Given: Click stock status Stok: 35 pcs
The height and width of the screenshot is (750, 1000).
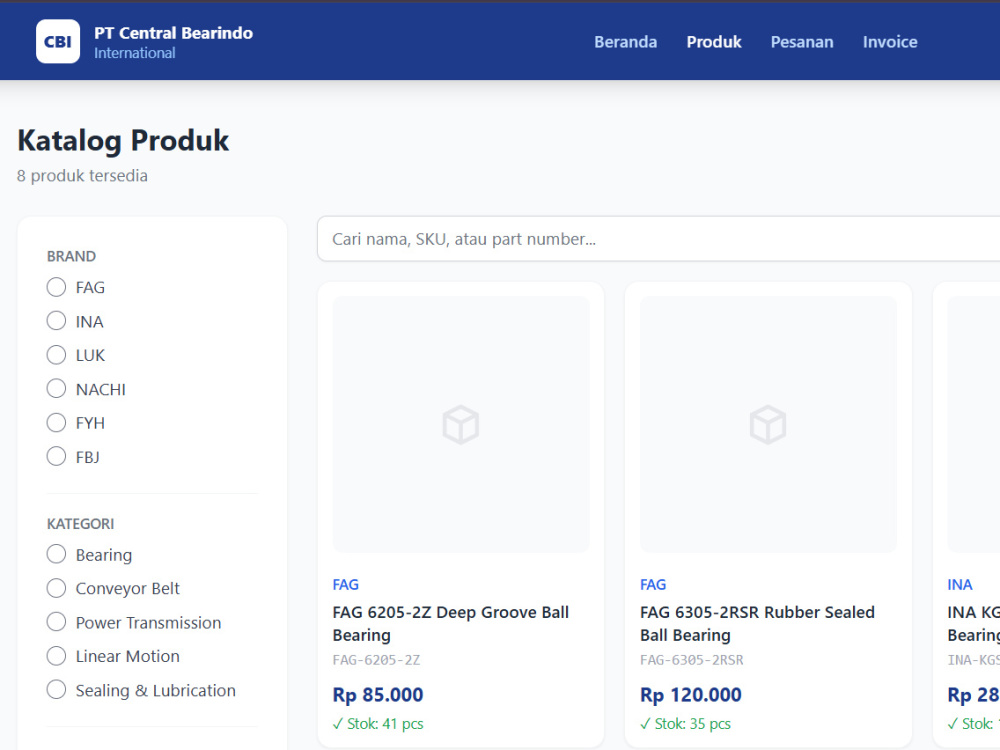Looking at the screenshot, I should pos(686,724).
